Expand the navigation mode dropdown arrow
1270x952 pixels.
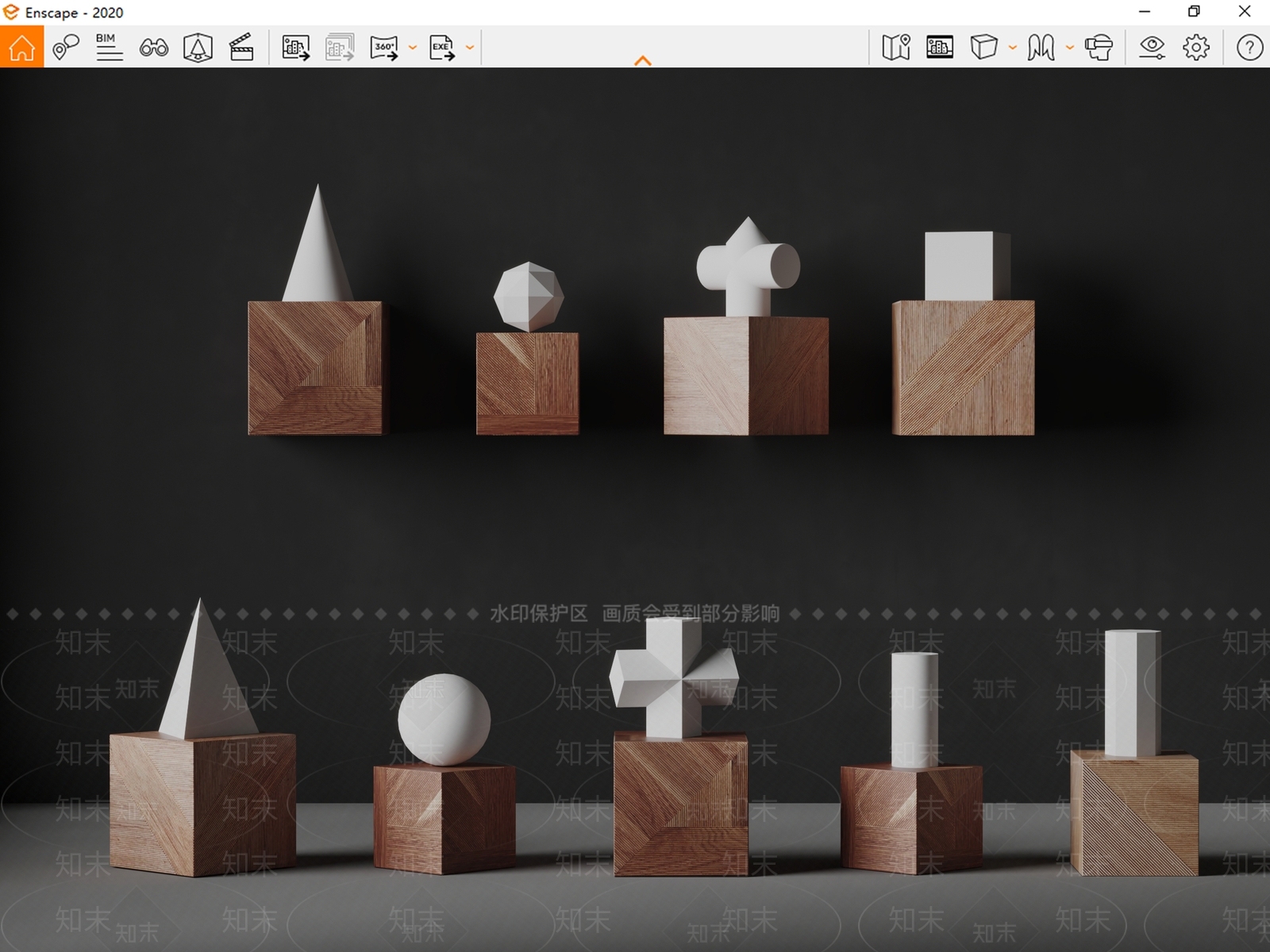pos(1070,48)
